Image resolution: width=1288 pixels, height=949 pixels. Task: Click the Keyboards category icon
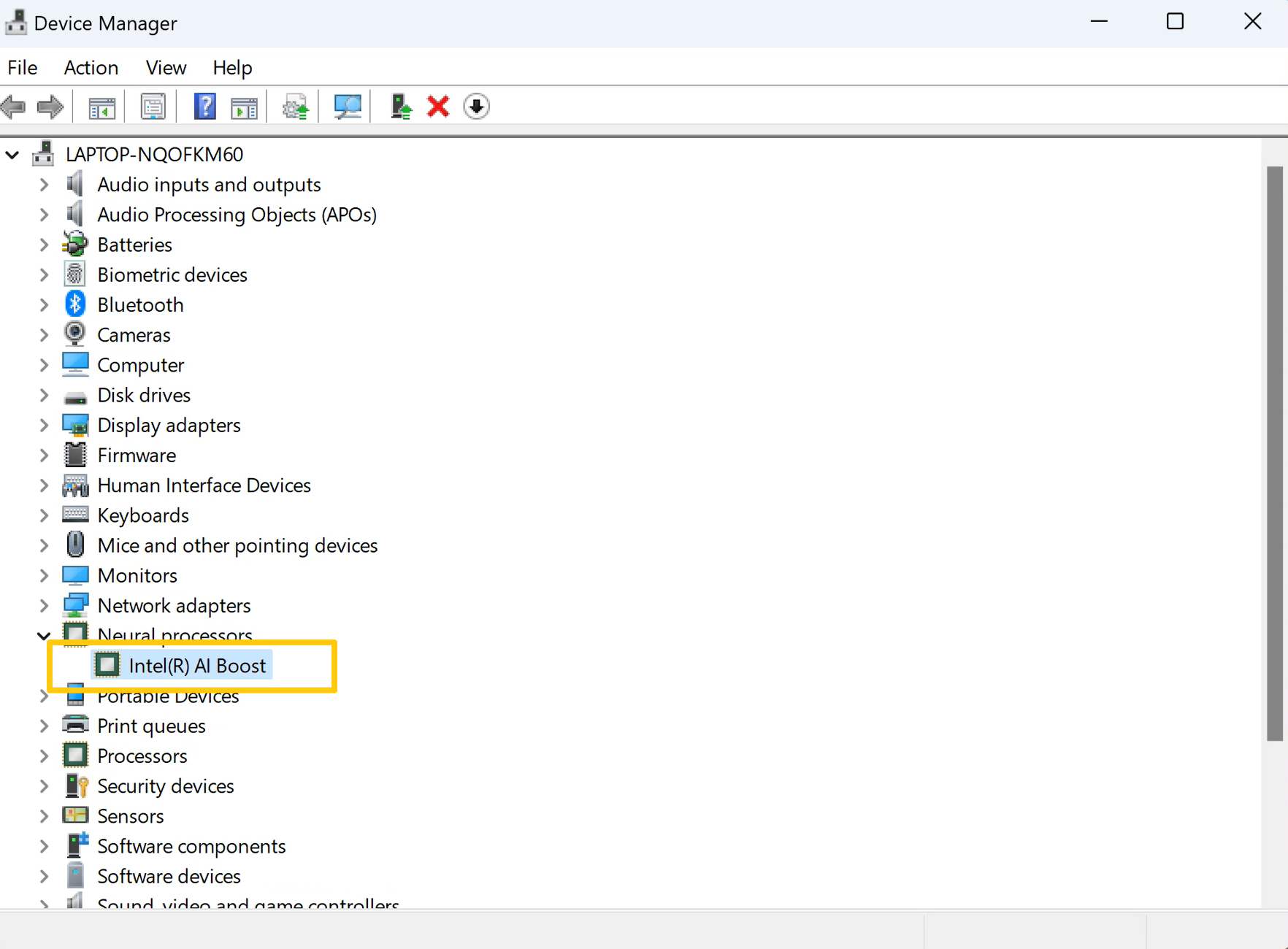[x=75, y=515]
